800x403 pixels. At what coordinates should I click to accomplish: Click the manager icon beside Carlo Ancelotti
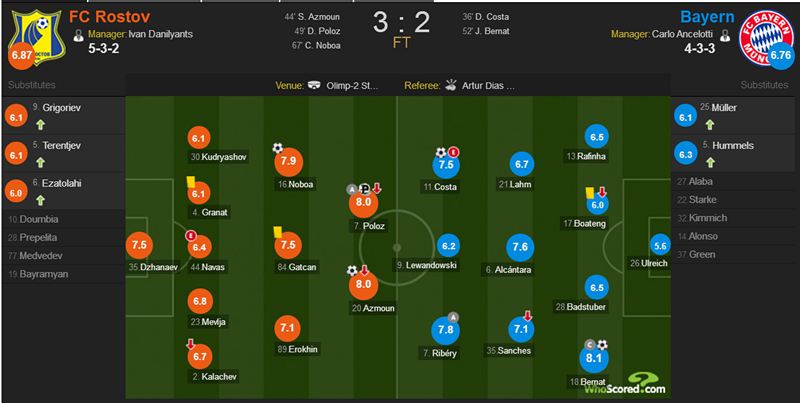point(725,35)
